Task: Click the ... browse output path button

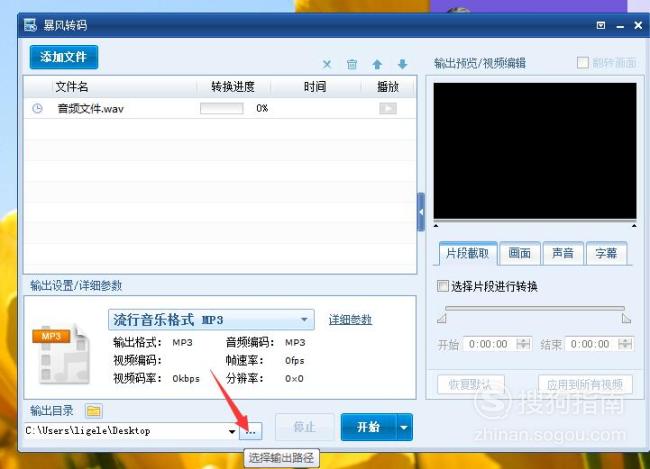Action: 250,431
